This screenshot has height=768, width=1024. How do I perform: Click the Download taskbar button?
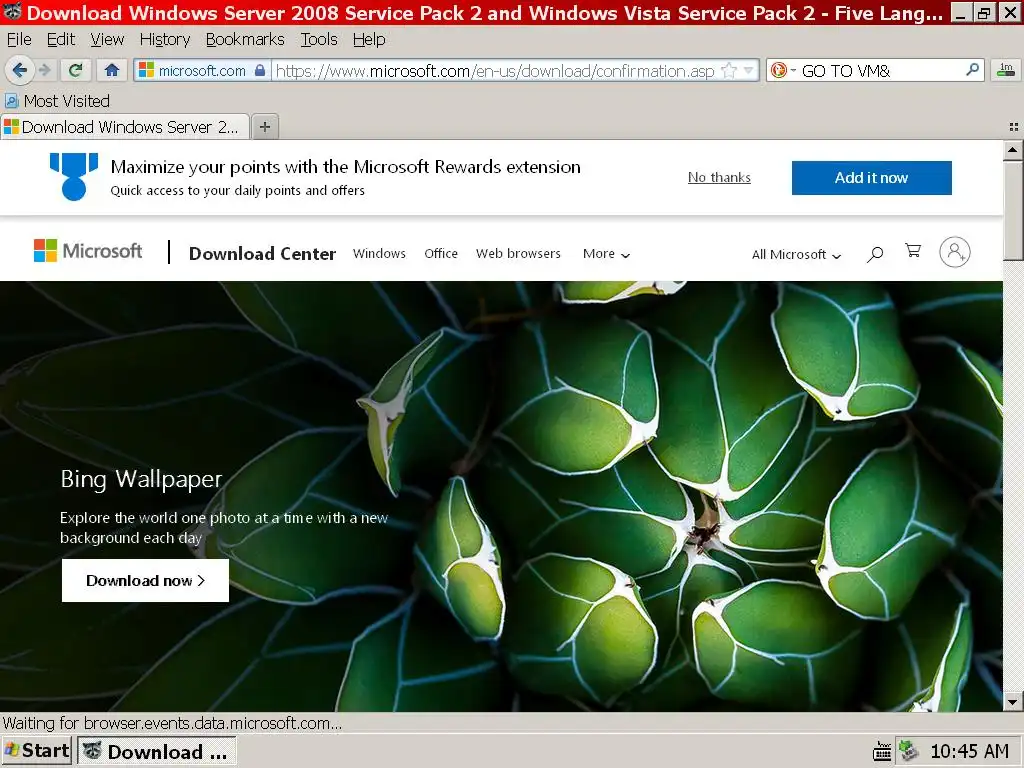(157, 751)
